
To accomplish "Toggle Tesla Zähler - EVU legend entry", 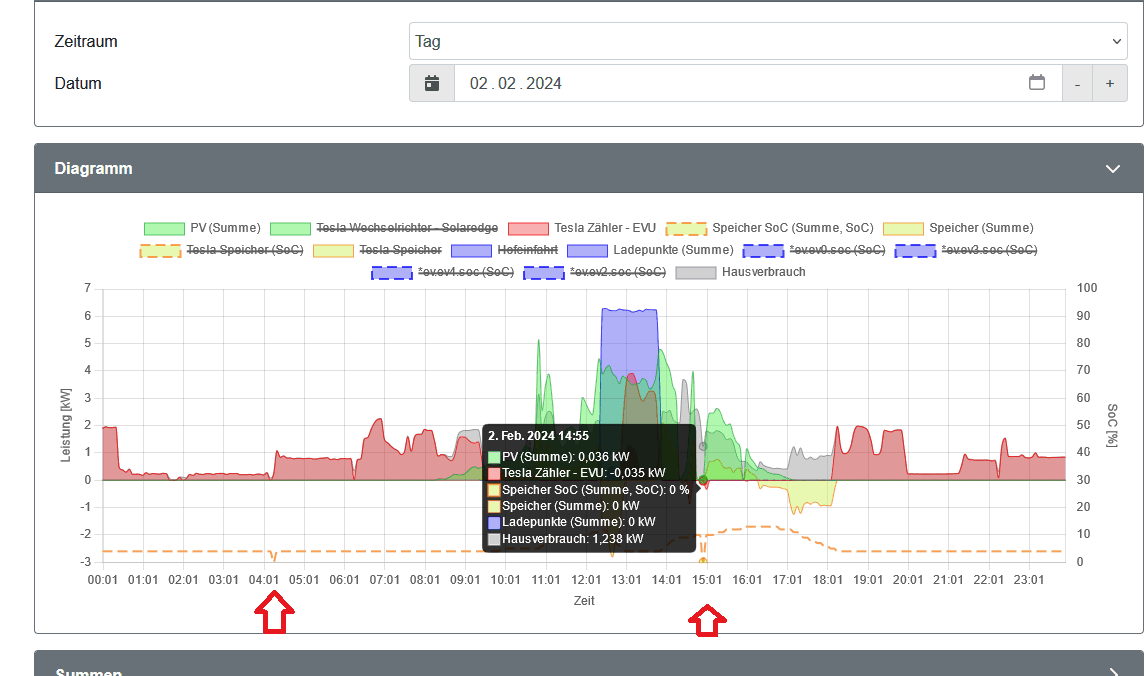I will point(582,228).
